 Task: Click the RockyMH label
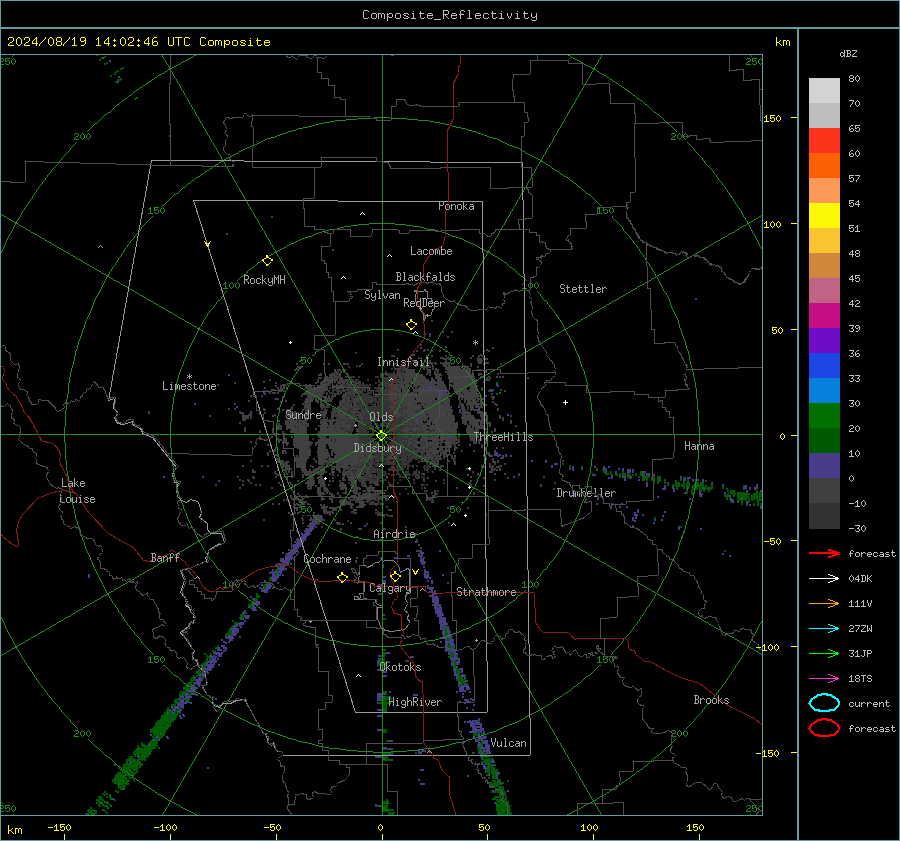[x=264, y=280]
